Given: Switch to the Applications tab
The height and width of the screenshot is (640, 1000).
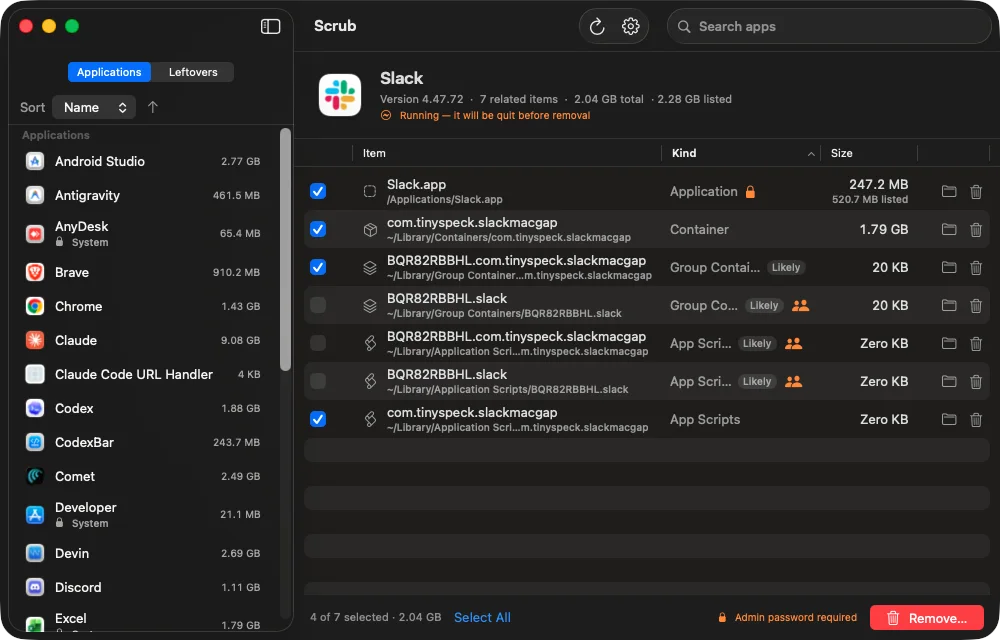Looking at the screenshot, I should coord(109,72).
